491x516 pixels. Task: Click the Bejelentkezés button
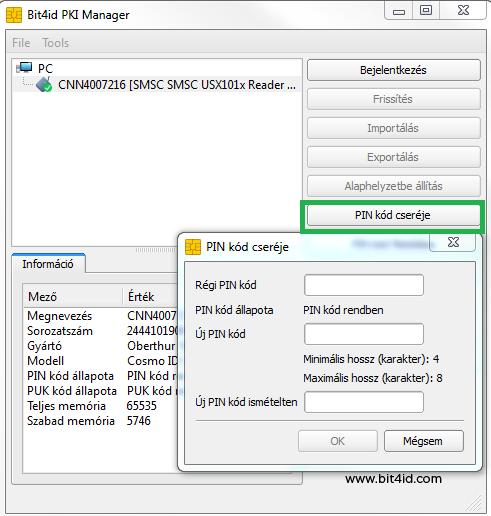coord(394,70)
